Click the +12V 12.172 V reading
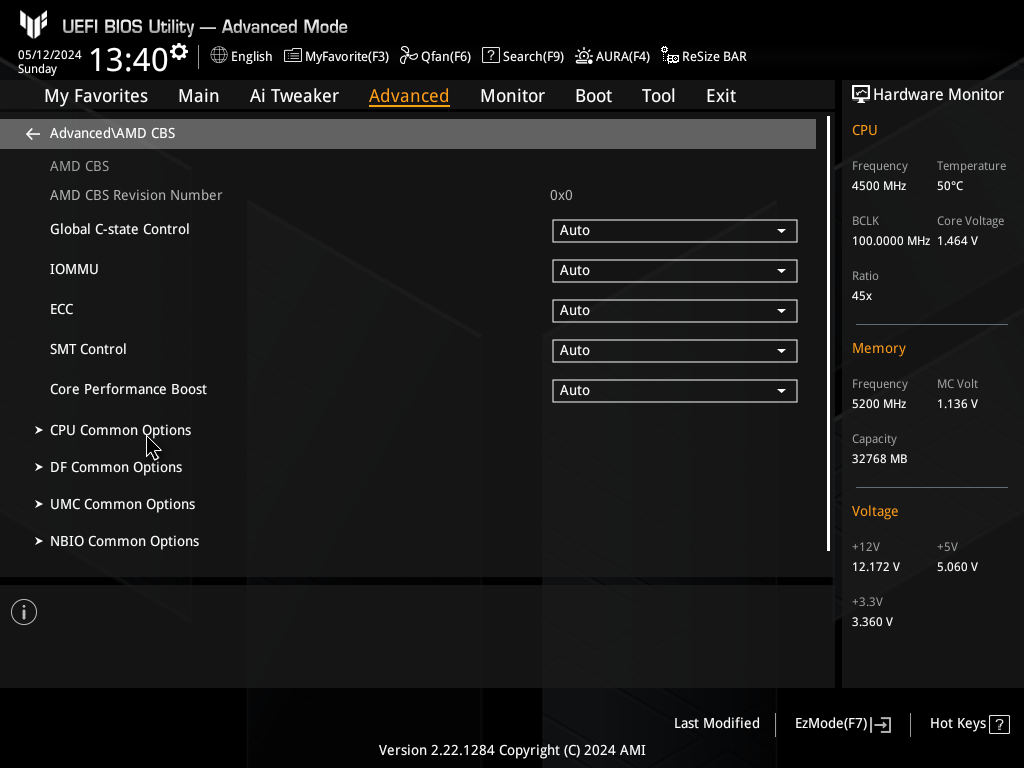The width and height of the screenshot is (1024, 768). 876,567
